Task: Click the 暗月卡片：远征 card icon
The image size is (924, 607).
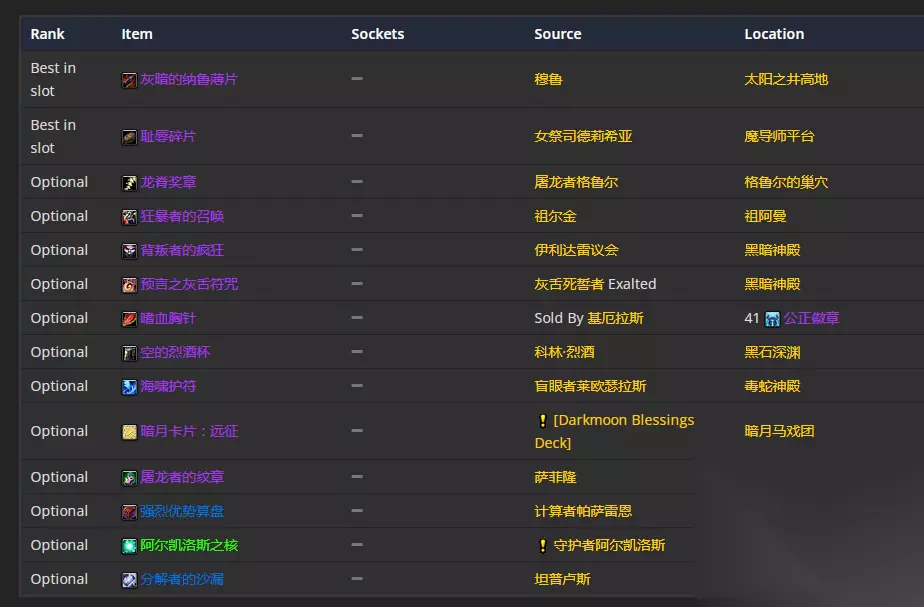Action: (129, 432)
